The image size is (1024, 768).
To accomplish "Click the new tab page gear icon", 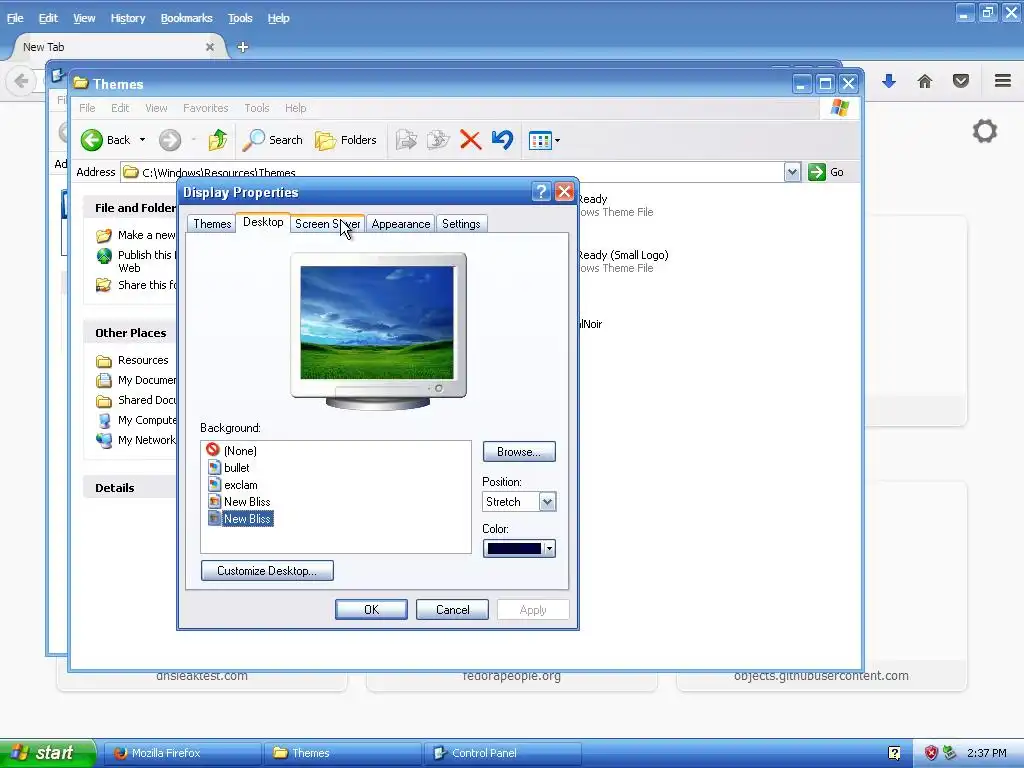I will (x=985, y=131).
